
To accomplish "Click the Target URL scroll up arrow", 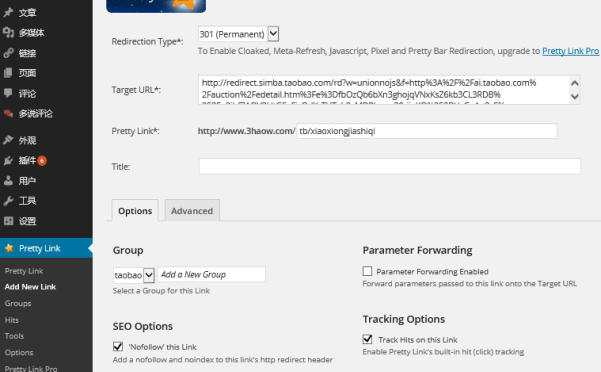I will (x=574, y=83).
